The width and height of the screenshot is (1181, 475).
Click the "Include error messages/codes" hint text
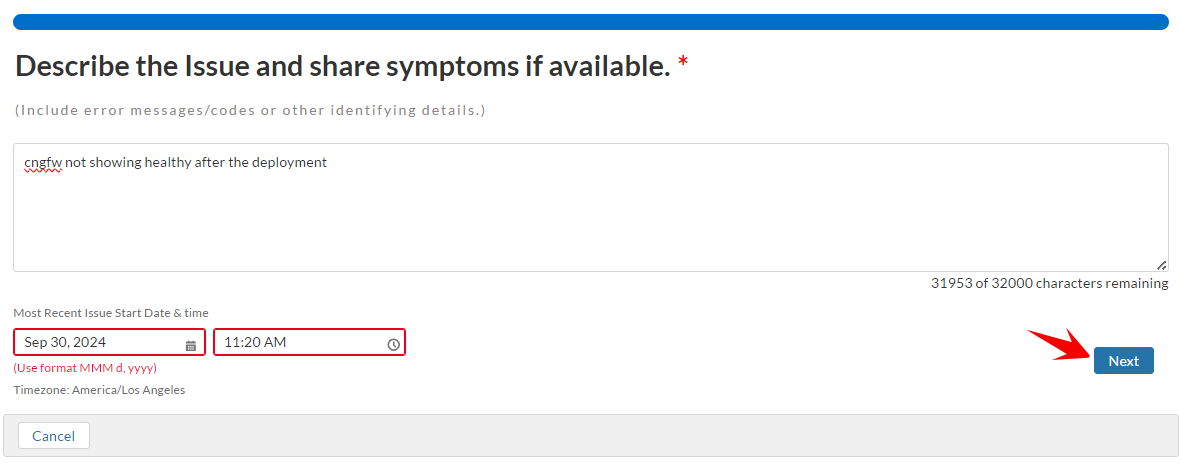click(250, 110)
